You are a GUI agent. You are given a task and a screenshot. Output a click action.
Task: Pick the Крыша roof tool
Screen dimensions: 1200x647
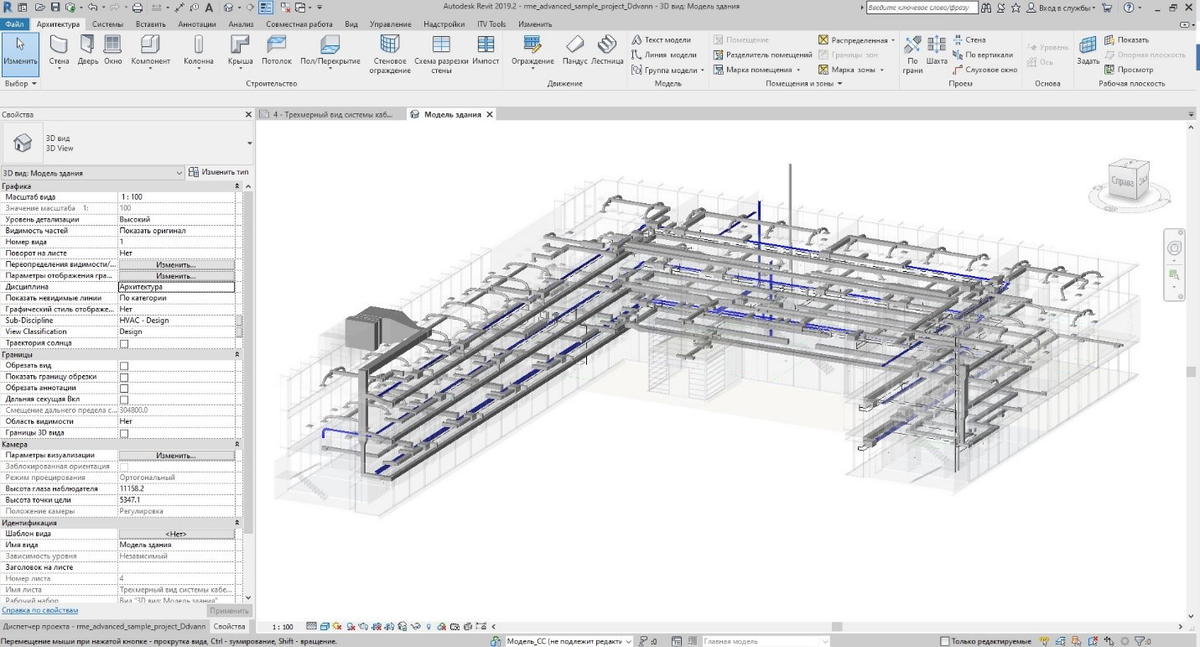point(240,50)
